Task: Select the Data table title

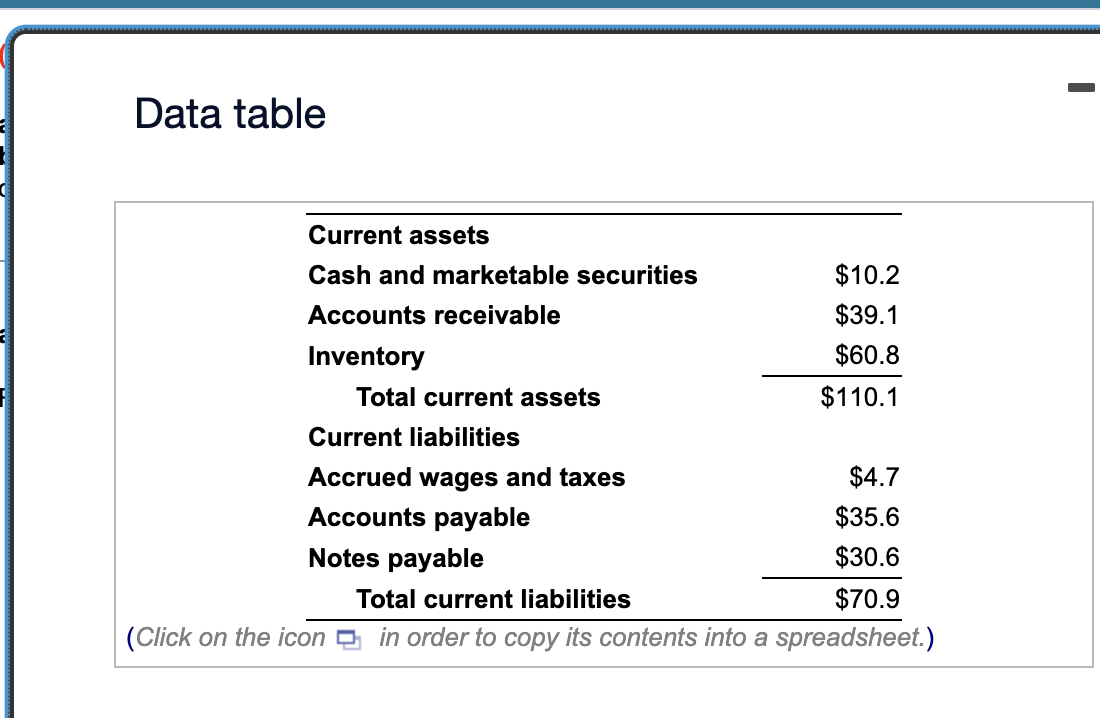Action: pyautogui.click(x=228, y=113)
